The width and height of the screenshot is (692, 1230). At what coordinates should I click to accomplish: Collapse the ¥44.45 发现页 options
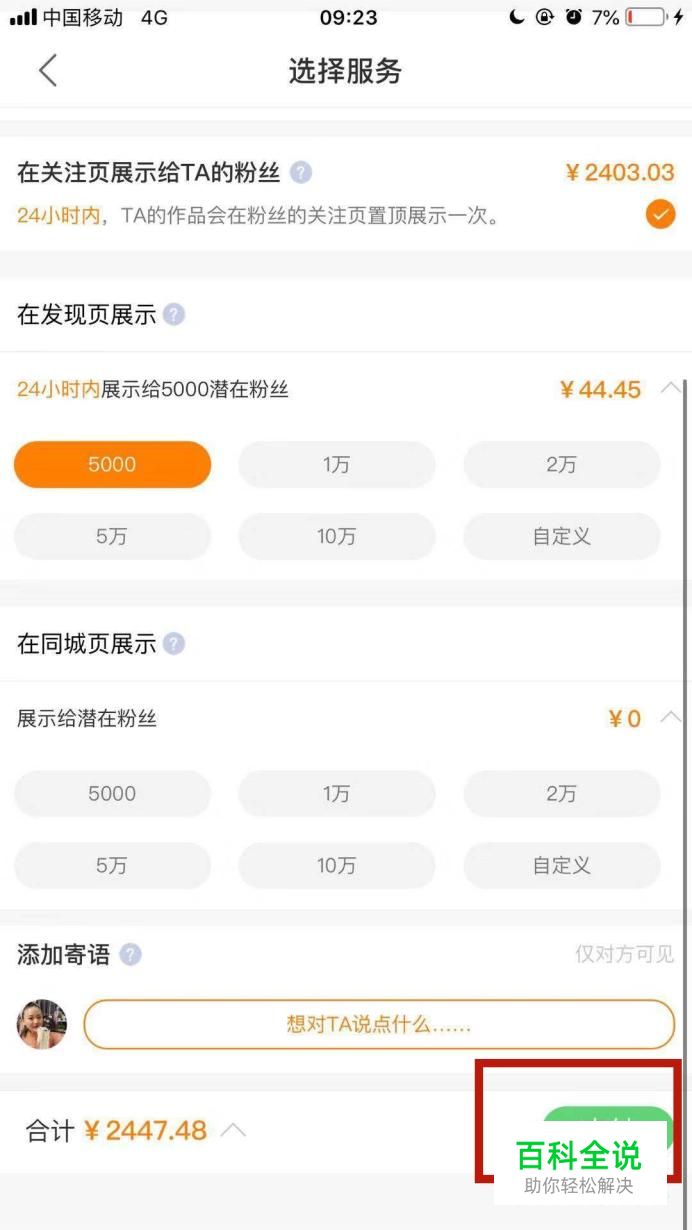pyautogui.click(x=671, y=388)
